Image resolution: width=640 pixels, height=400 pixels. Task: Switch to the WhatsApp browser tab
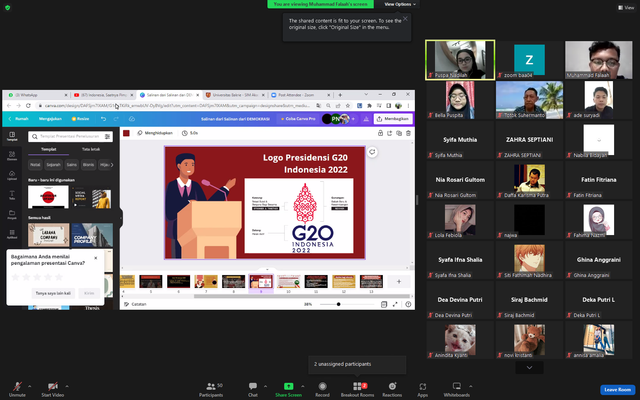(x=37, y=95)
